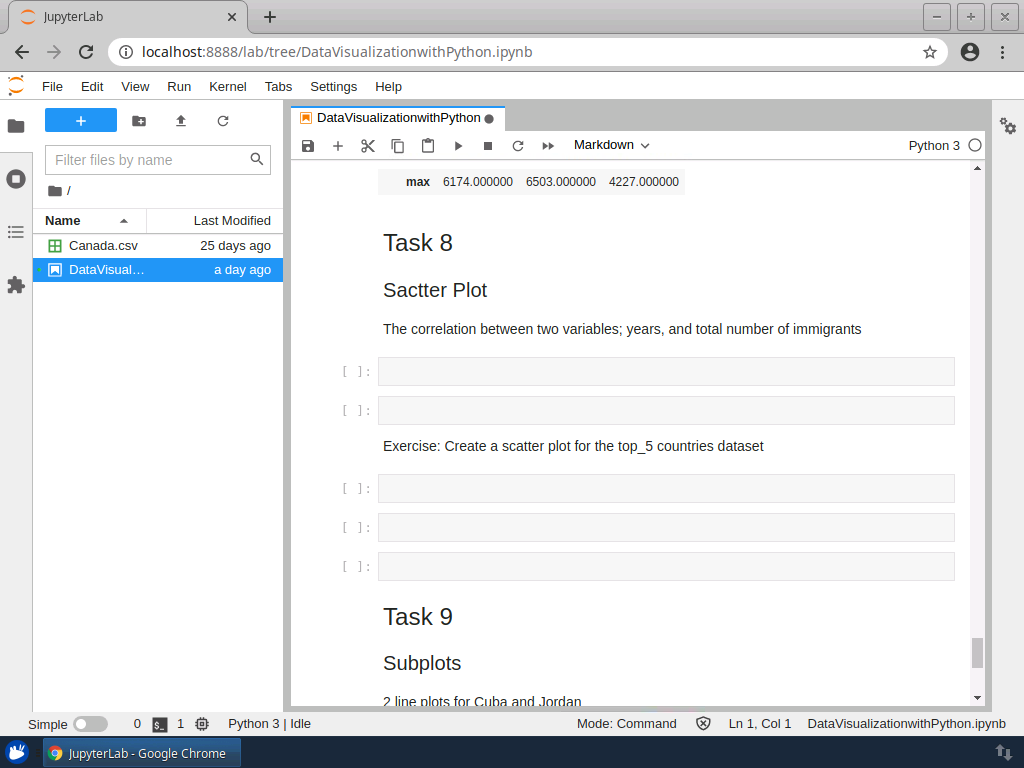Open the Extension Manager puzzle icon
Image resolution: width=1024 pixels, height=768 pixels.
coord(16,285)
